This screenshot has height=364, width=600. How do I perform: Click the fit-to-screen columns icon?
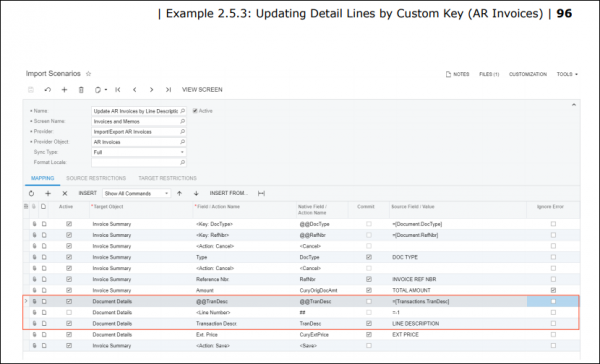[261, 193]
